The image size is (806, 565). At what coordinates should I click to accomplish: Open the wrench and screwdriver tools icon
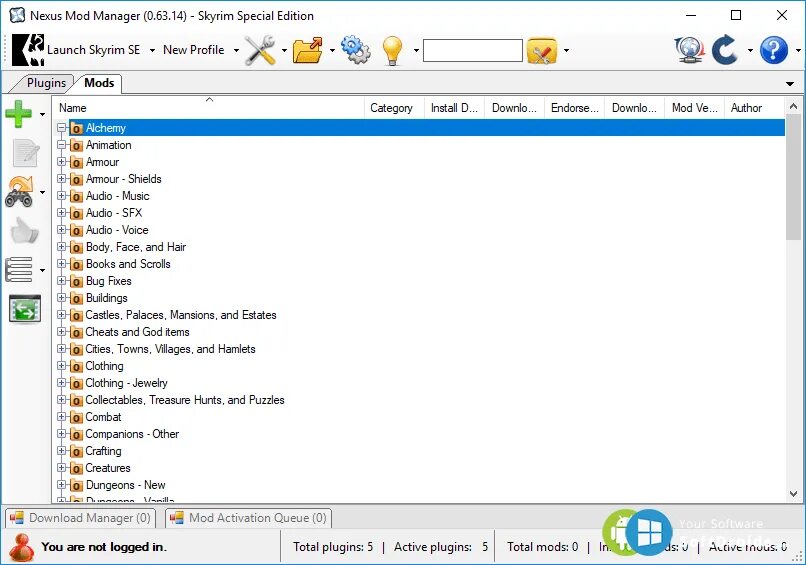pyautogui.click(x=260, y=50)
